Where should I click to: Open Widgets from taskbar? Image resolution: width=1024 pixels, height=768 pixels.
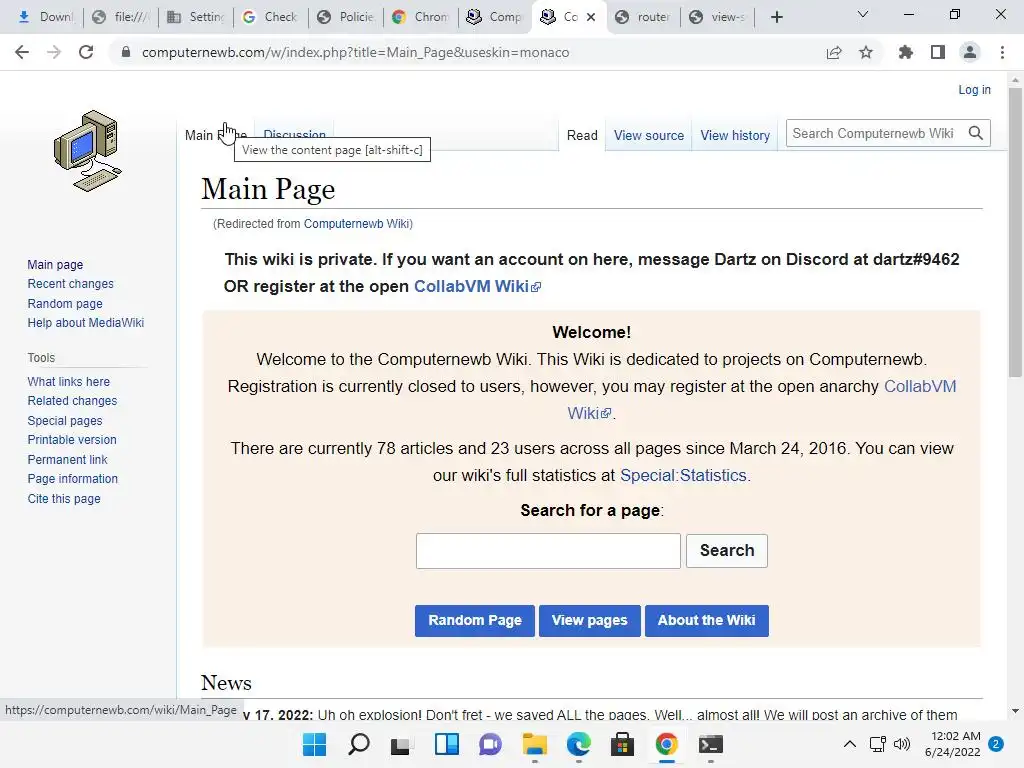447,744
